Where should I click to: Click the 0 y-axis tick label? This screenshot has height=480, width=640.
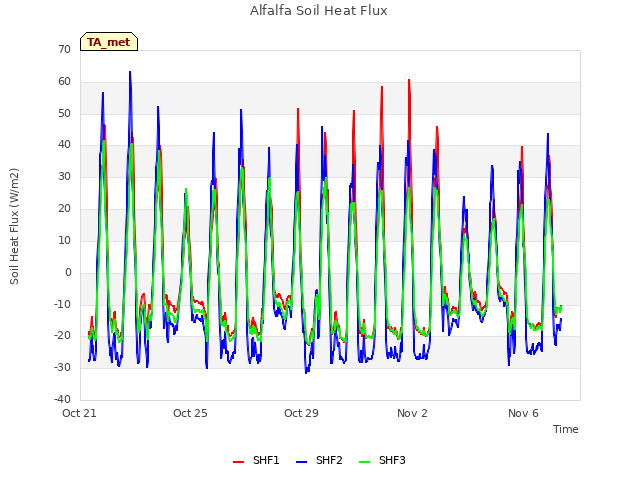(x=68, y=272)
